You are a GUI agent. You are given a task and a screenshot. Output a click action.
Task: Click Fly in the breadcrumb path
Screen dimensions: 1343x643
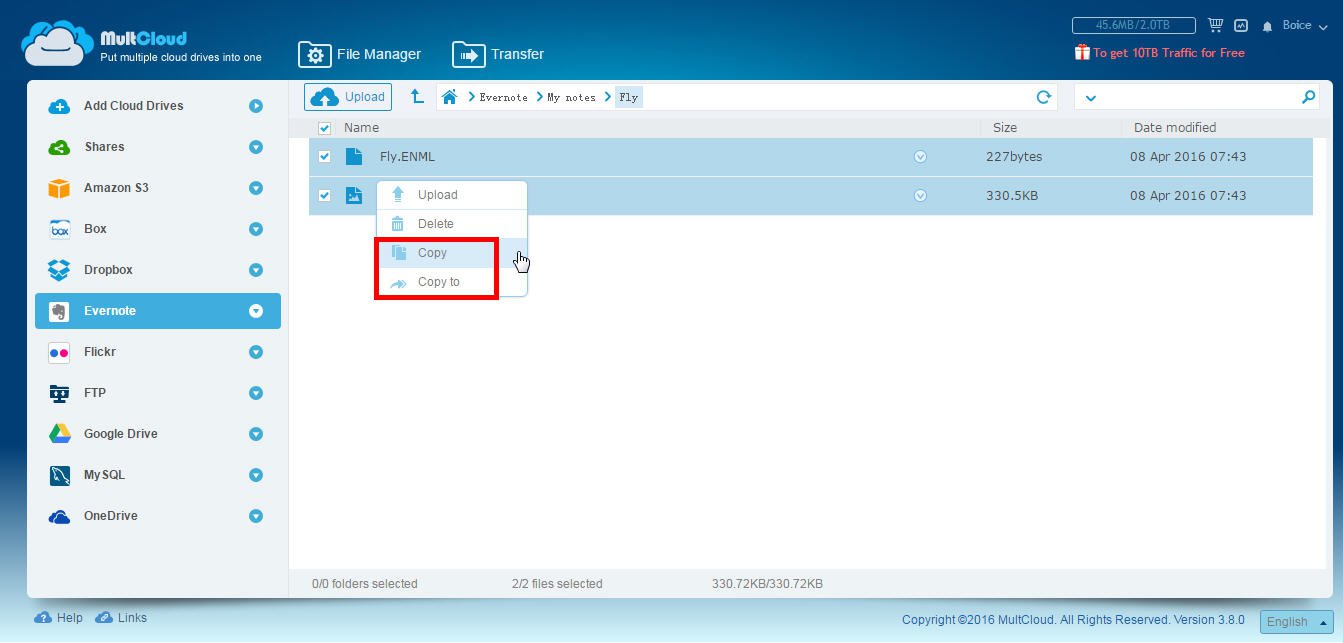click(x=628, y=98)
